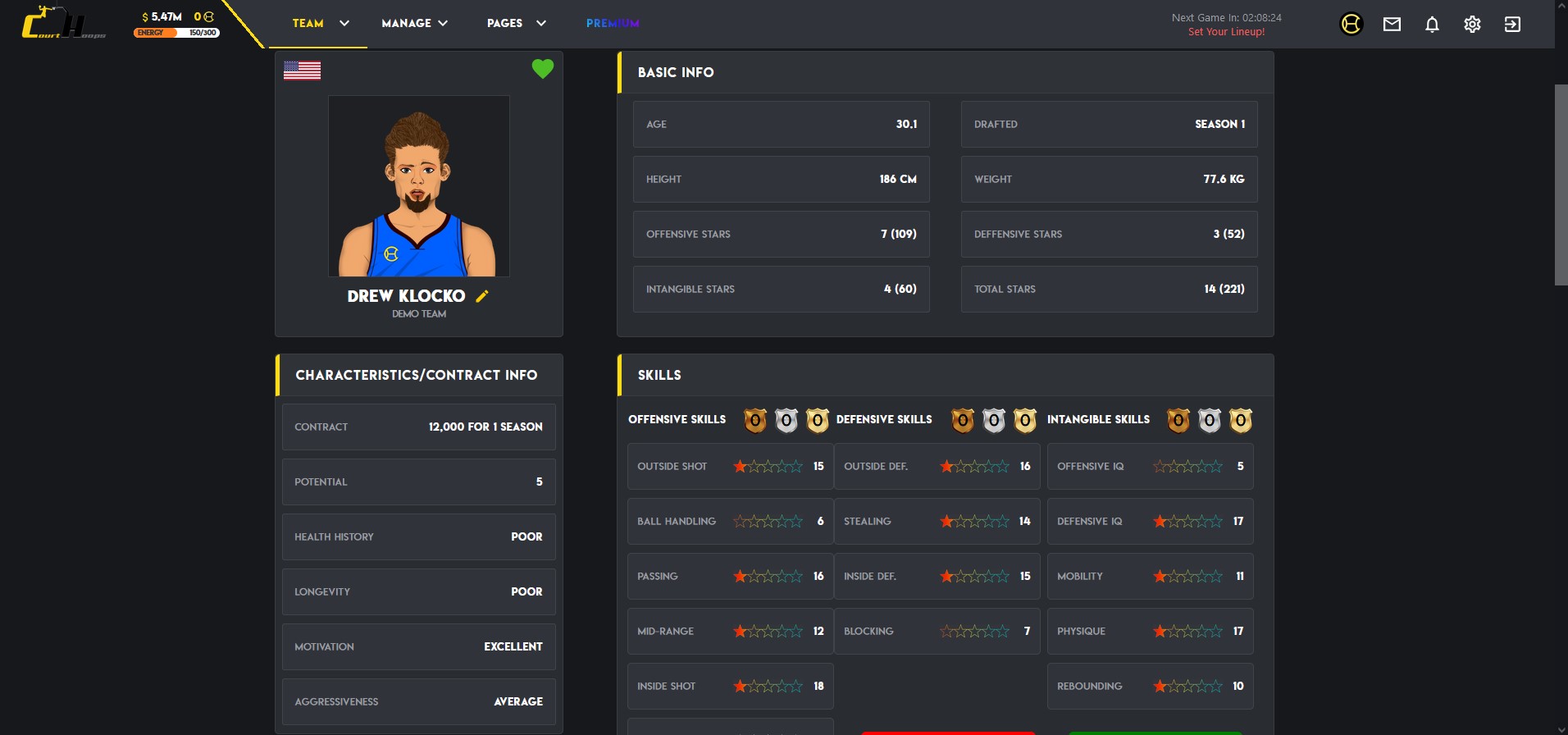Click gold badge beside Offensive Skills
This screenshot has width=1568, height=735.
pyautogui.click(x=818, y=420)
